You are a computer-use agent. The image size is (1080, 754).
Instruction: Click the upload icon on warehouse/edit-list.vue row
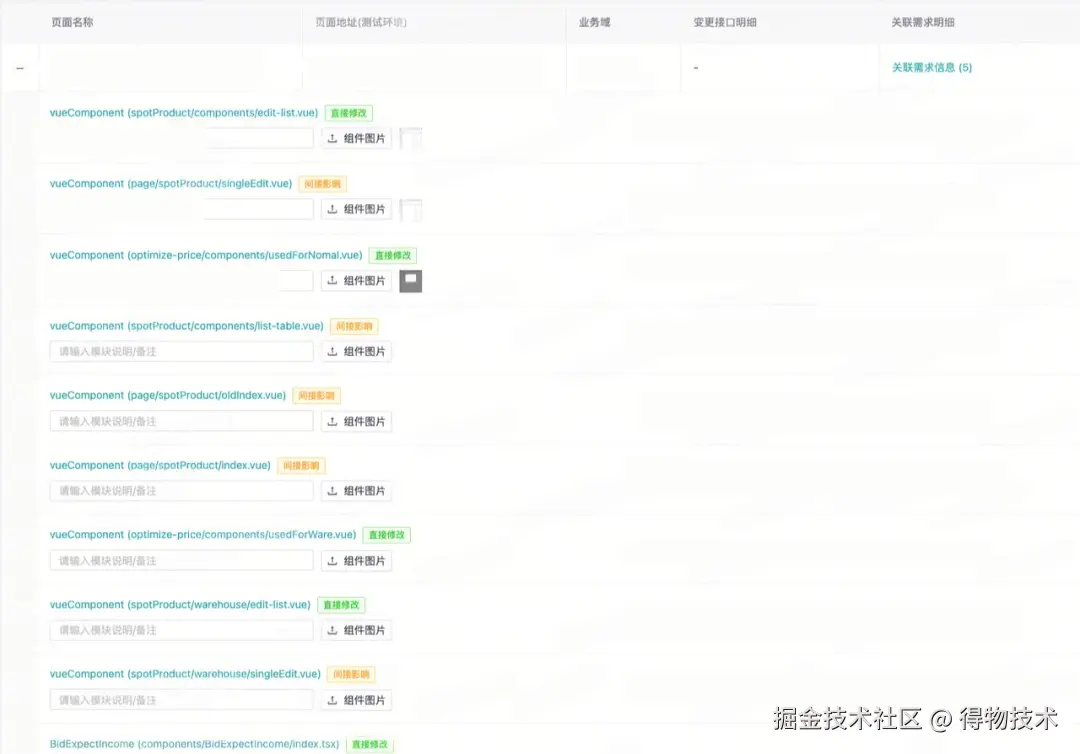335,630
